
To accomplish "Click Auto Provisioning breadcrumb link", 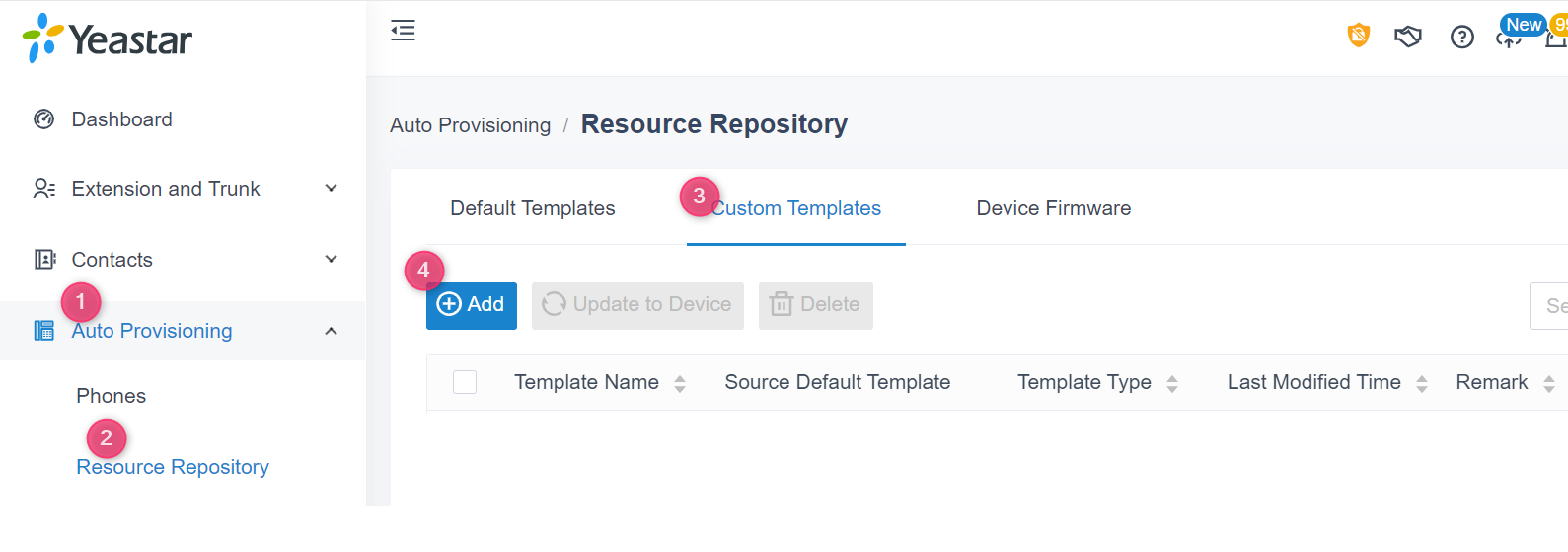I will point(471,125).
